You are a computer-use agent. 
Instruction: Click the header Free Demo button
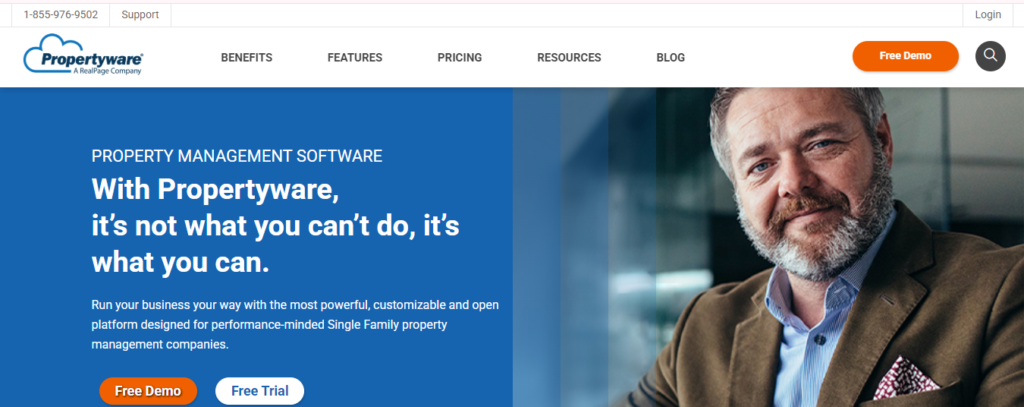(905, 56)
